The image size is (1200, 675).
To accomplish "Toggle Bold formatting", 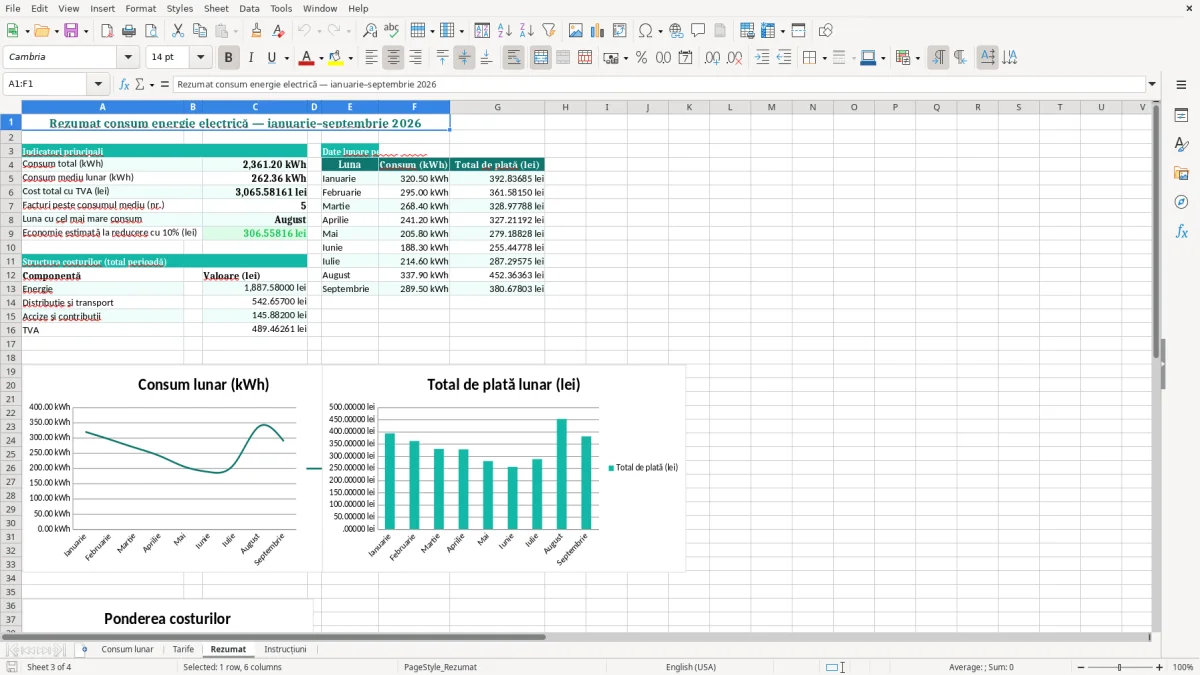I will [229, 58].
